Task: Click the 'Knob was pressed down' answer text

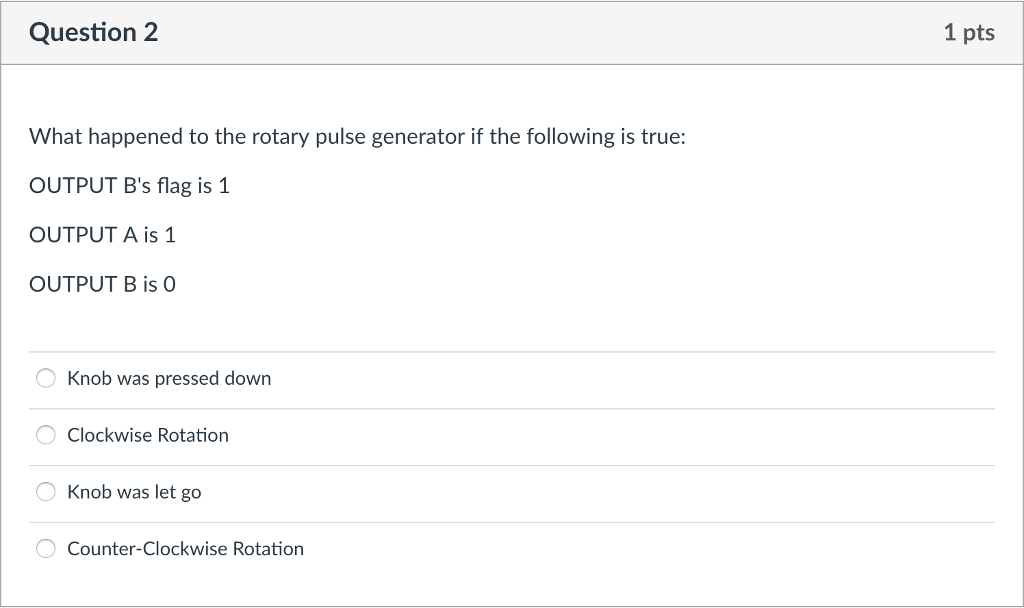Action: coord(169,378)
